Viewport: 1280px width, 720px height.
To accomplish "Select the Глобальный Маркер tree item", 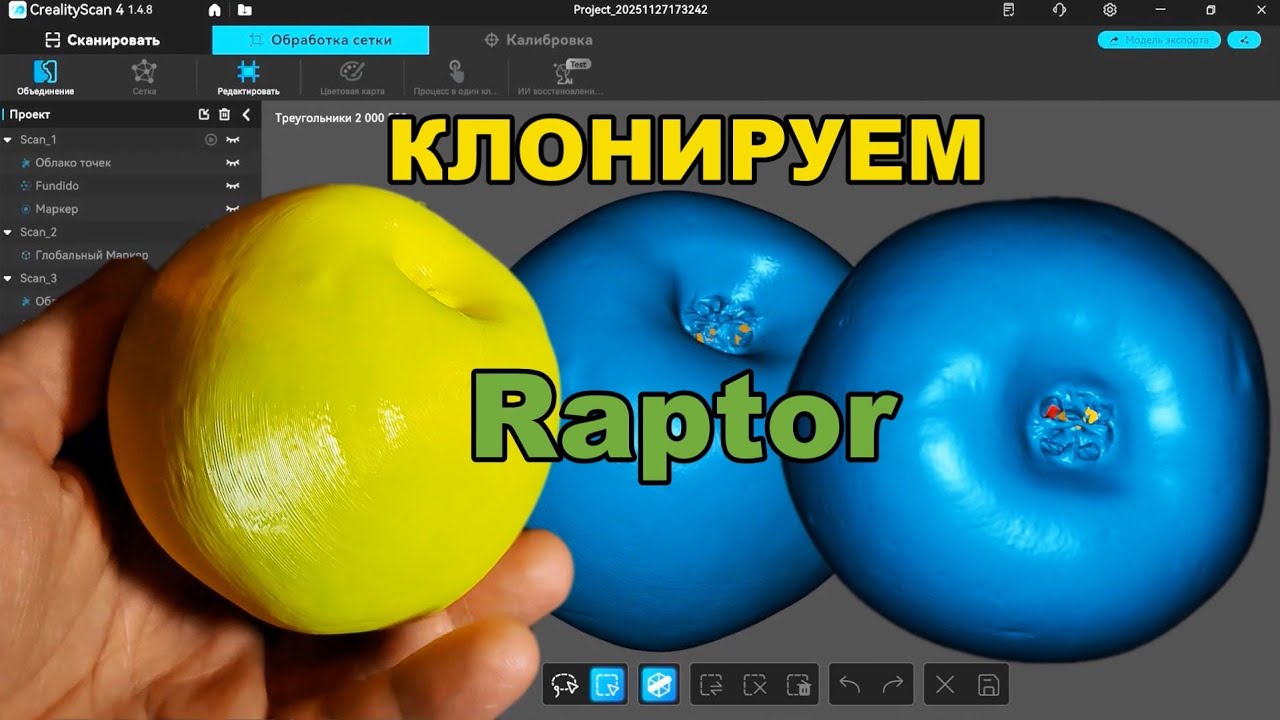I will pyautogui.click(x=91, y=255).
